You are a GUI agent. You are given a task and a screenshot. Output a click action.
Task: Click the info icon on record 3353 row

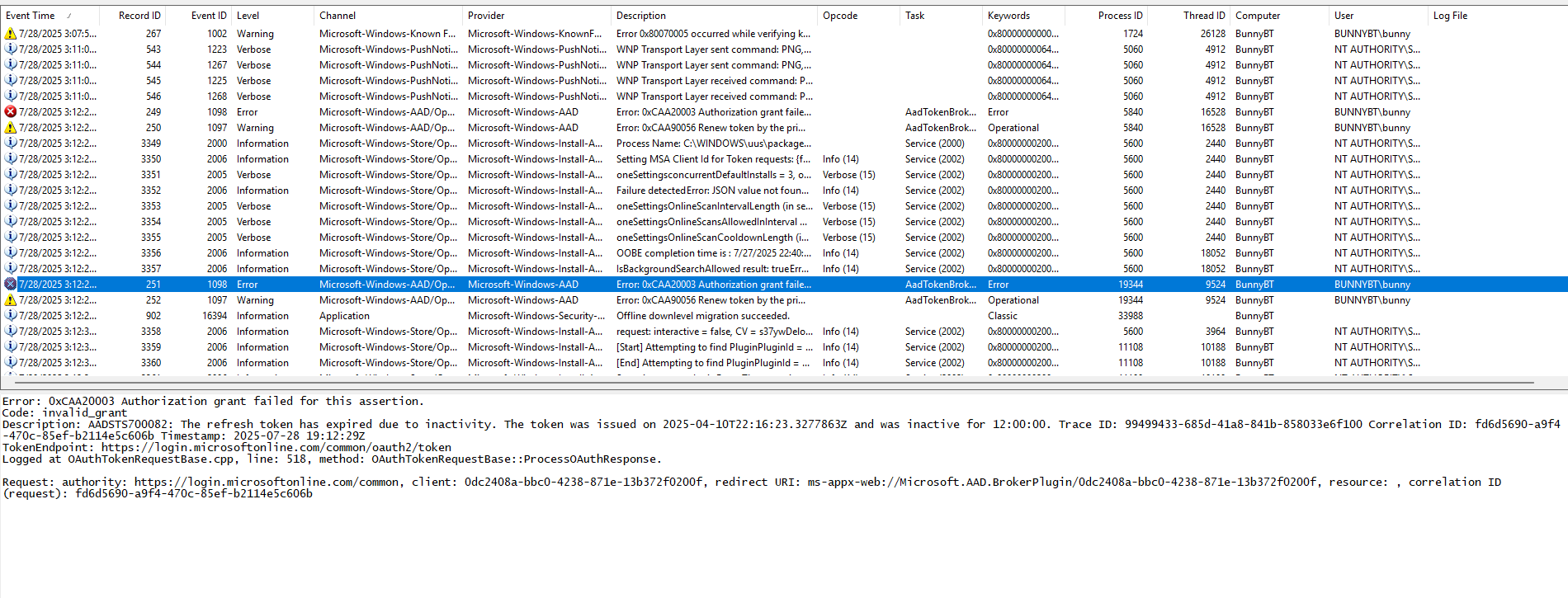[x=11, y=206]
